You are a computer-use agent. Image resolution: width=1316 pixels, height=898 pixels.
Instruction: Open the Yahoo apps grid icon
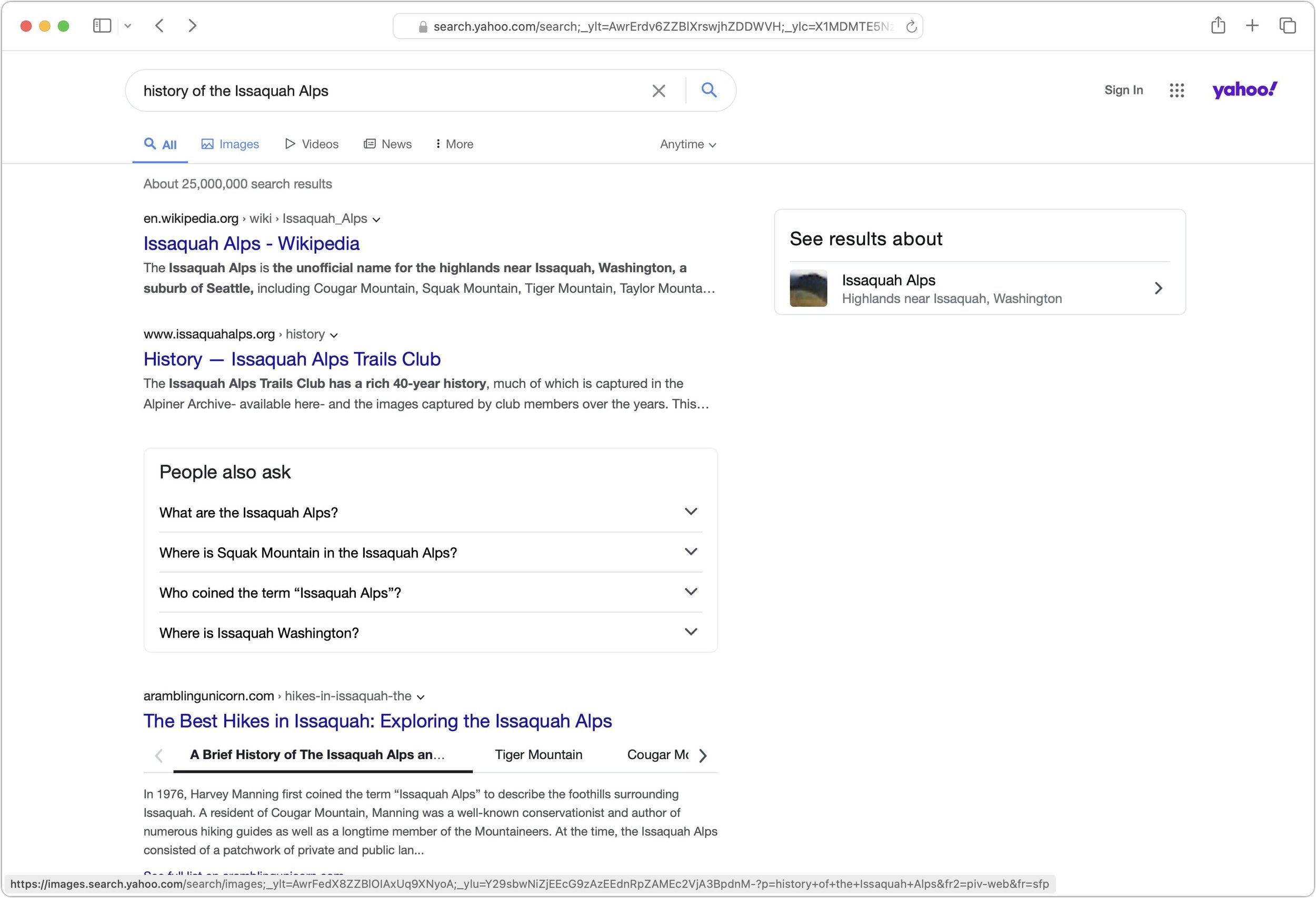click(1177, 90)
